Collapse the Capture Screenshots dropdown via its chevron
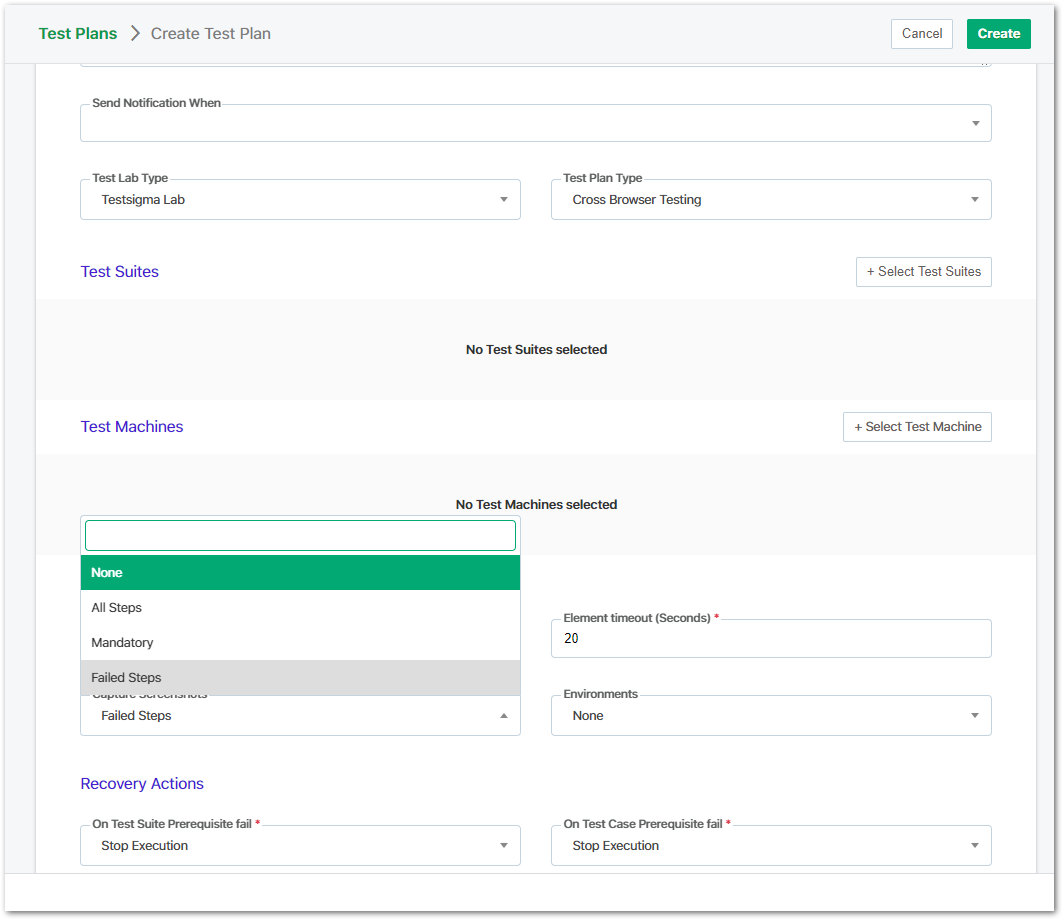Viewport: 1063px width, 920px height. tap(504, 715)
